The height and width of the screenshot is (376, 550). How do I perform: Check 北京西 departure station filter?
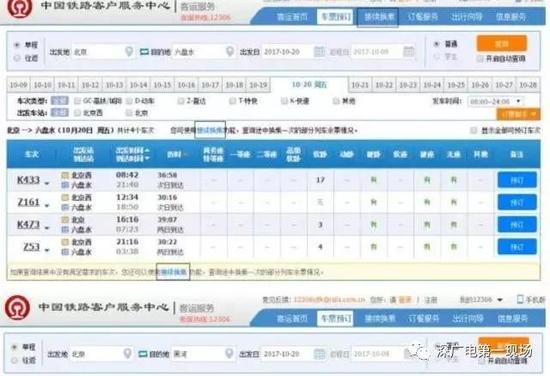[x=77, y=113]
